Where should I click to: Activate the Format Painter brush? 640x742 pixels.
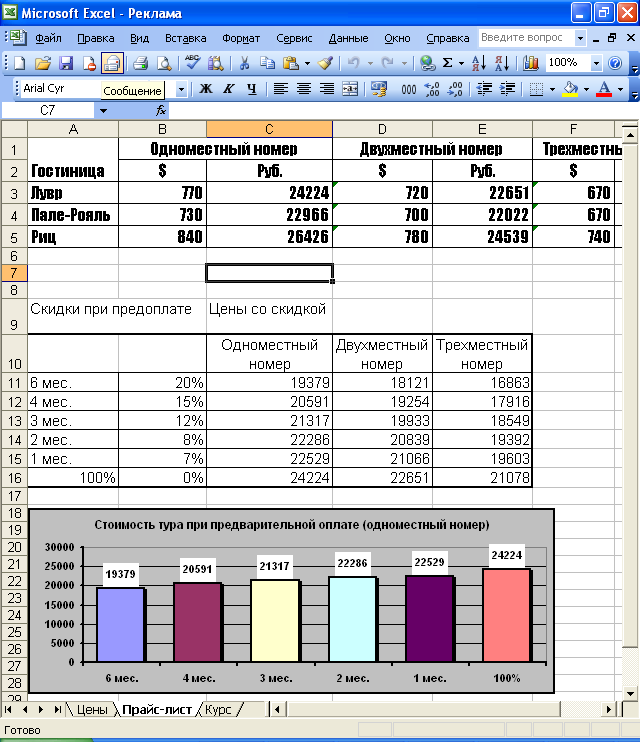[x=326, y=63]
